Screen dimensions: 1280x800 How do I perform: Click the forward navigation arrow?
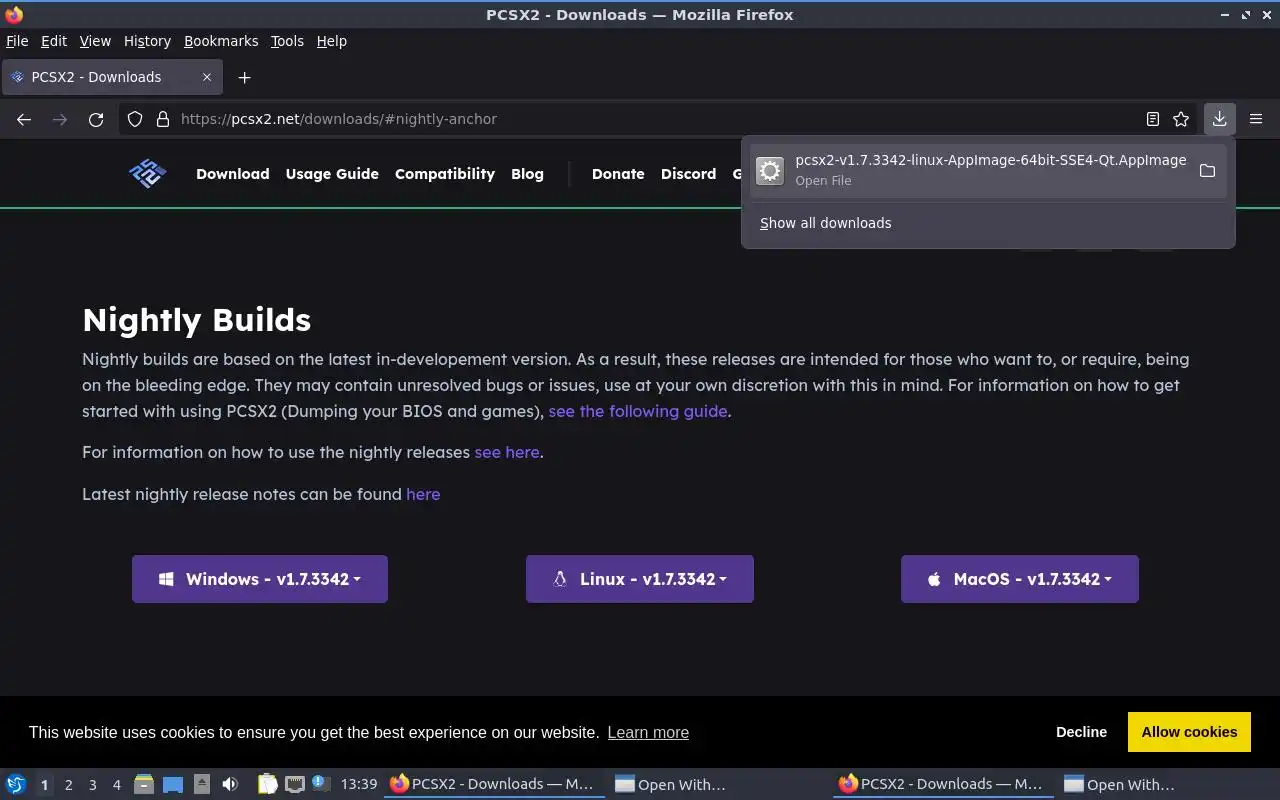click(x=60, y=119)
